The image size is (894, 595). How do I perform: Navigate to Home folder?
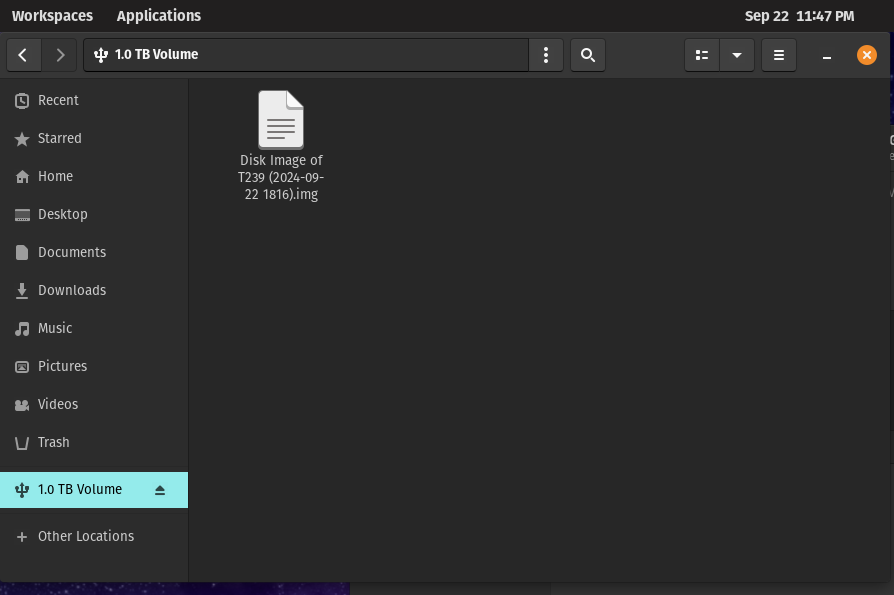tap(55, 176)
